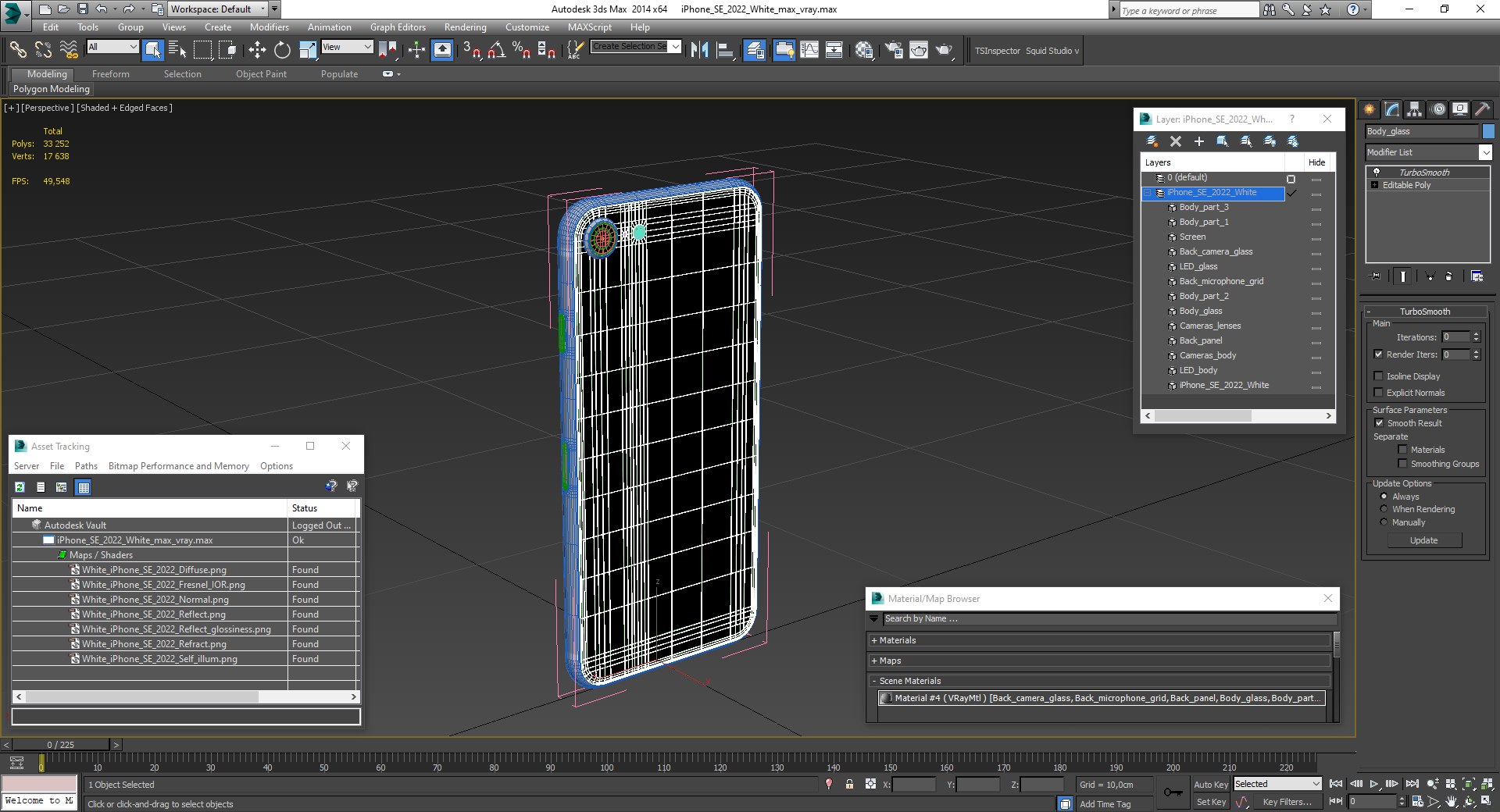This screenshot has width=1500, height=812.
Task: Open Select by Name tool
Action: 177,50
